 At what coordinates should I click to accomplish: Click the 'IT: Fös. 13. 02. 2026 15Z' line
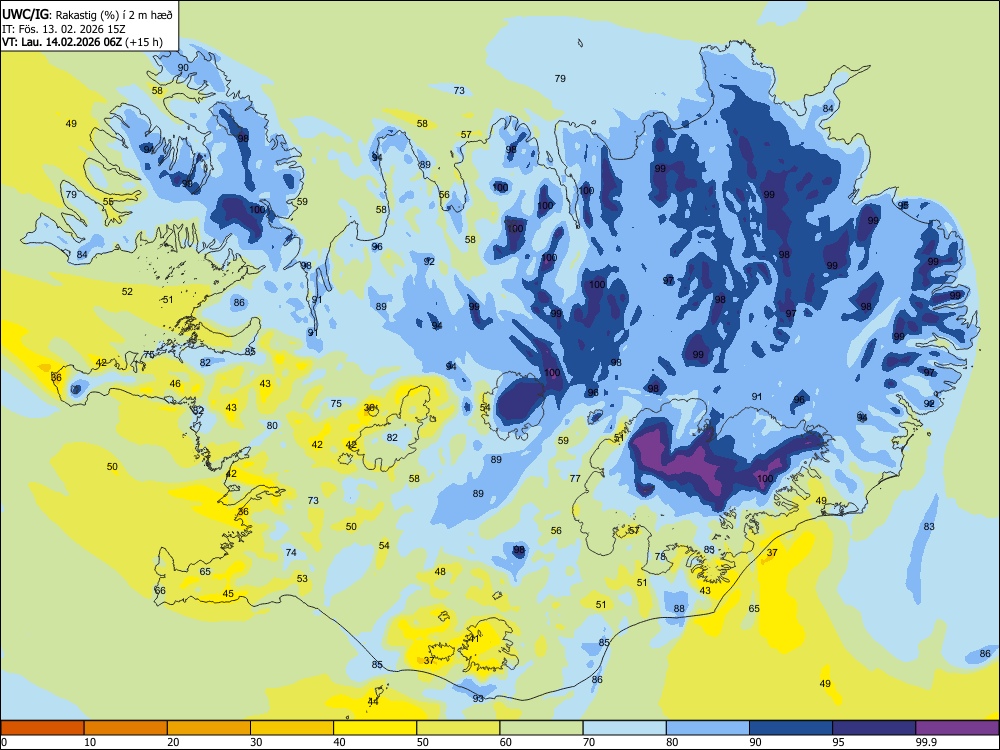click(64, 29)
